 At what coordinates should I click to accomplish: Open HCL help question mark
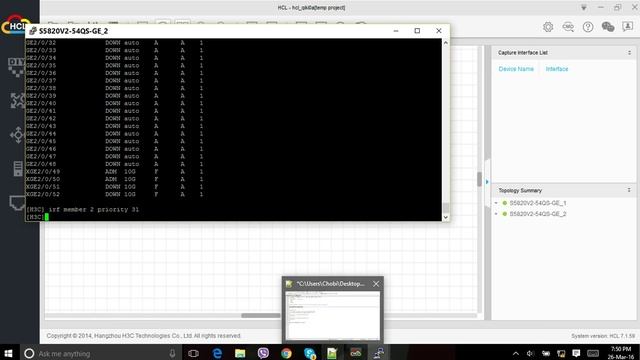click(588, 27)
